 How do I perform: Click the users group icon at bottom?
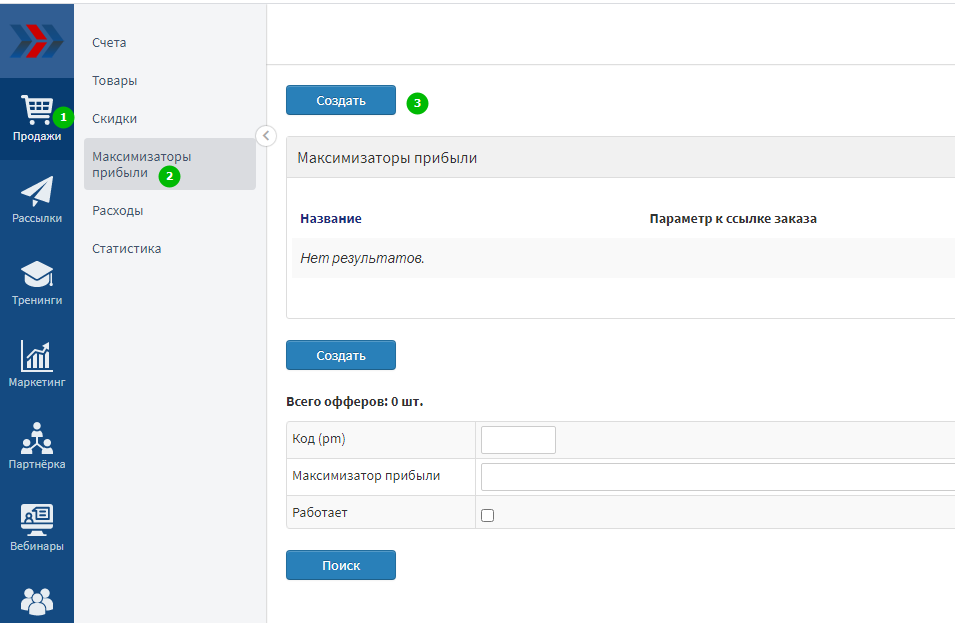pos(37,600)
